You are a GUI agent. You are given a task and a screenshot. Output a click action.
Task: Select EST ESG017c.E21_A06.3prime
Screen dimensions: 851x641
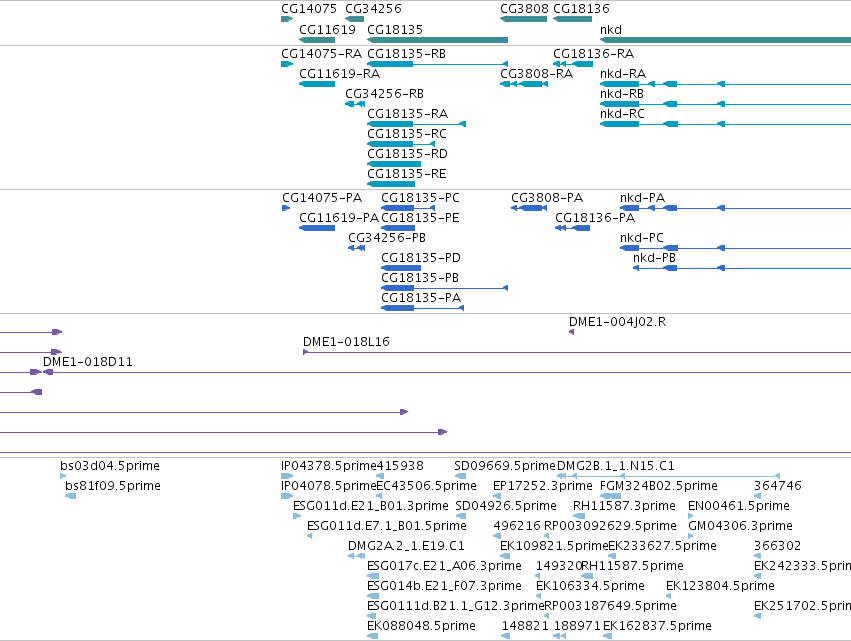373,576
